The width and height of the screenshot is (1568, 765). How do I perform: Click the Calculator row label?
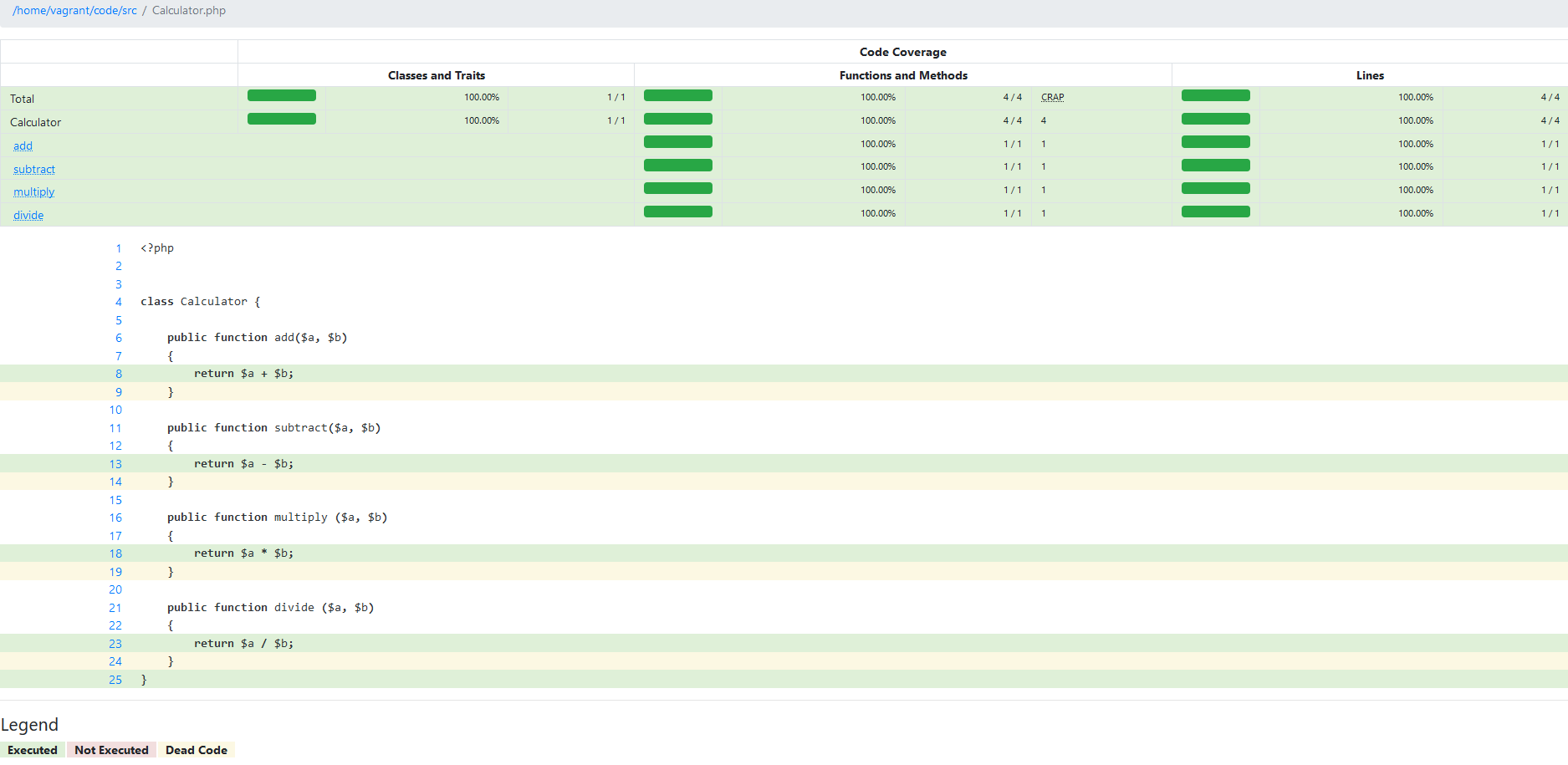(x=36, y=122)
